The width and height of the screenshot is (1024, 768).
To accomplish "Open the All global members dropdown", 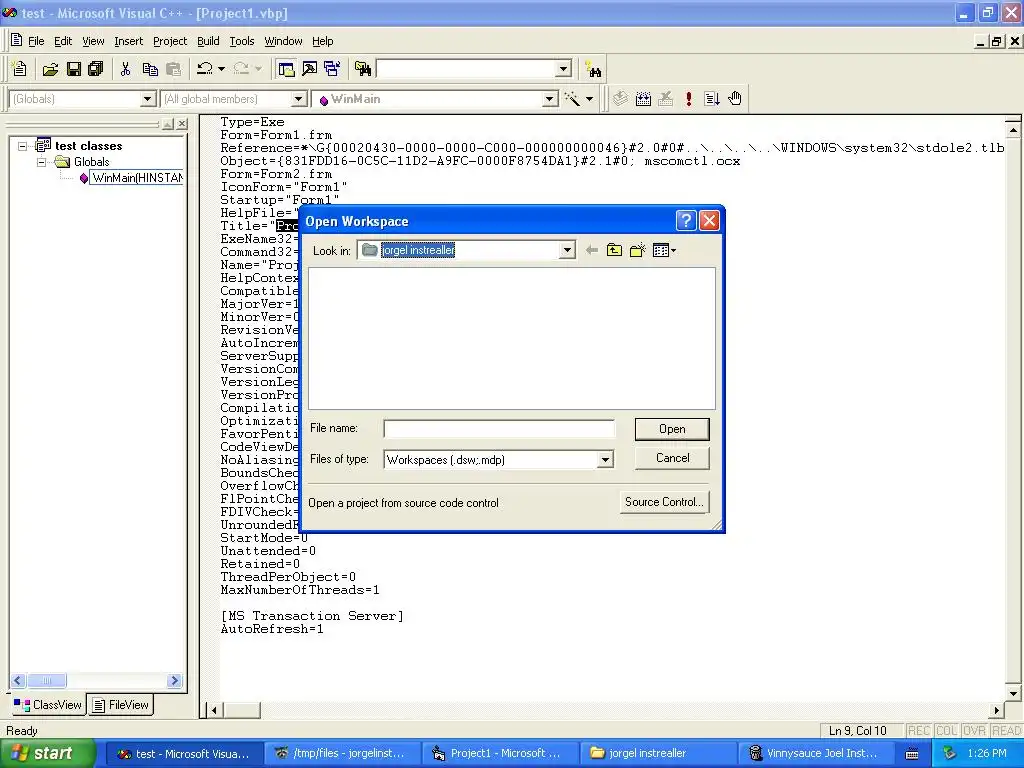I will pyautogui.click(x=298, y=99).
